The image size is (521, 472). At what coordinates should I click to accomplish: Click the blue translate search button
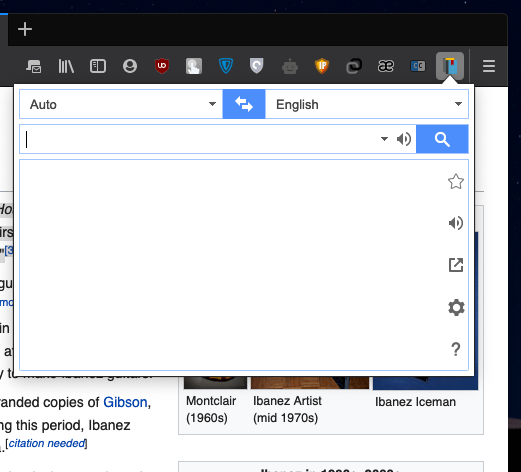tap(442, 139)
